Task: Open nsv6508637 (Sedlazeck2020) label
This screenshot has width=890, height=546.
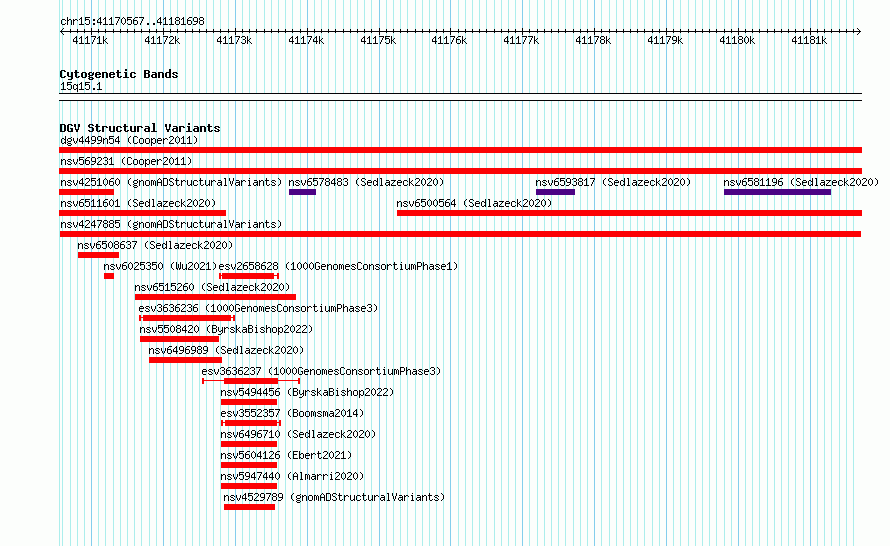Action: coord(155,245)
